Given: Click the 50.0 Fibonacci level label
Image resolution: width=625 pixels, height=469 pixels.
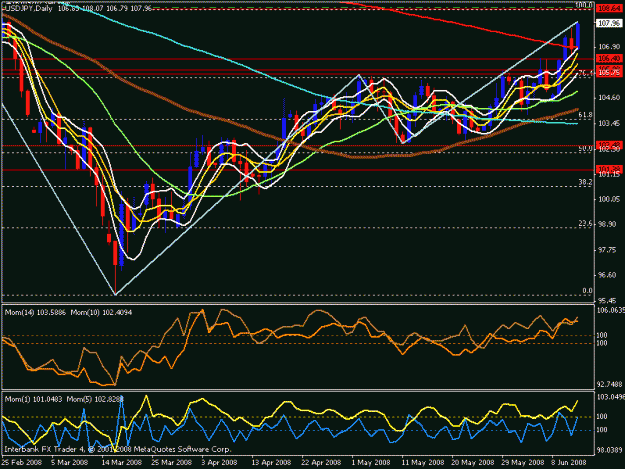Looking at the screenshot, I should (x=585, y=149).
